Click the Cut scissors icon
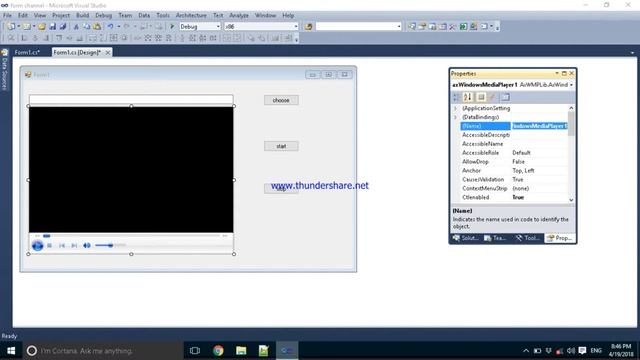Screen dimensions: 640x360 tap(76, 27)
